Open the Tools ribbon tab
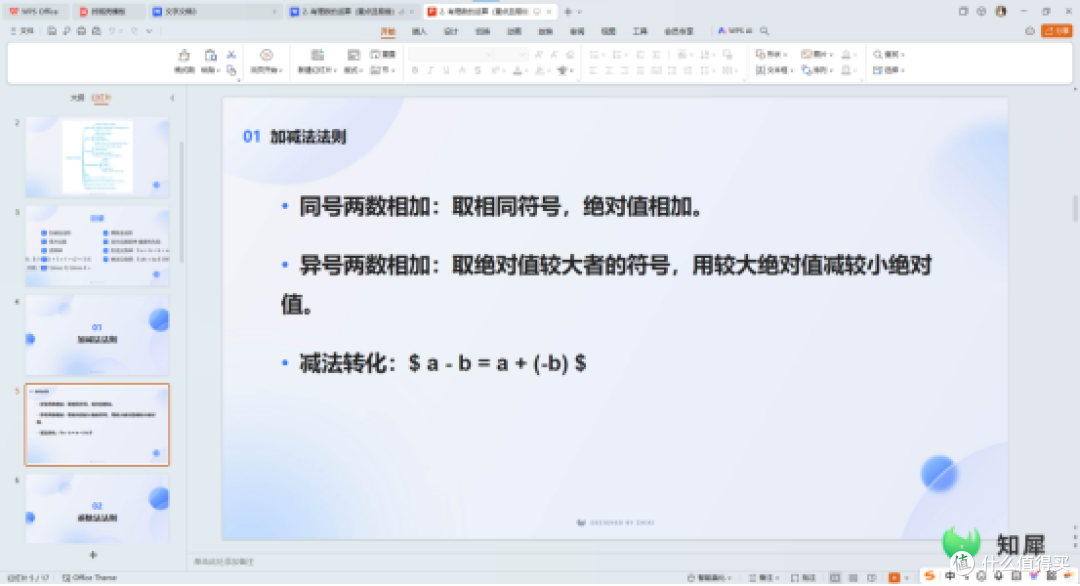The image size is (1080, 586). pos(640,32)
